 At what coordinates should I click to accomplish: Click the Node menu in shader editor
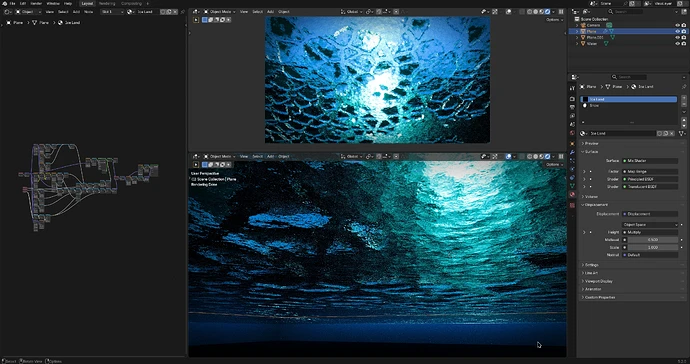click(88, 12)
